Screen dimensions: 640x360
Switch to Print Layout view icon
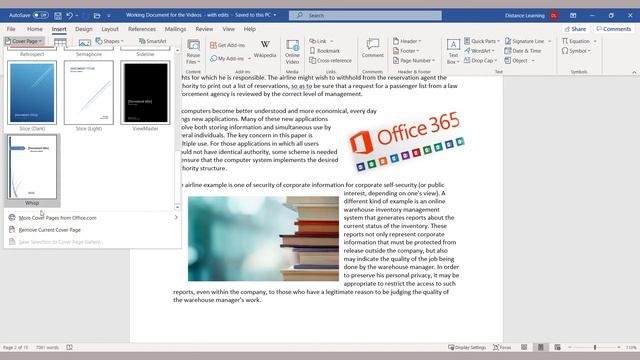tap(541, 347)
